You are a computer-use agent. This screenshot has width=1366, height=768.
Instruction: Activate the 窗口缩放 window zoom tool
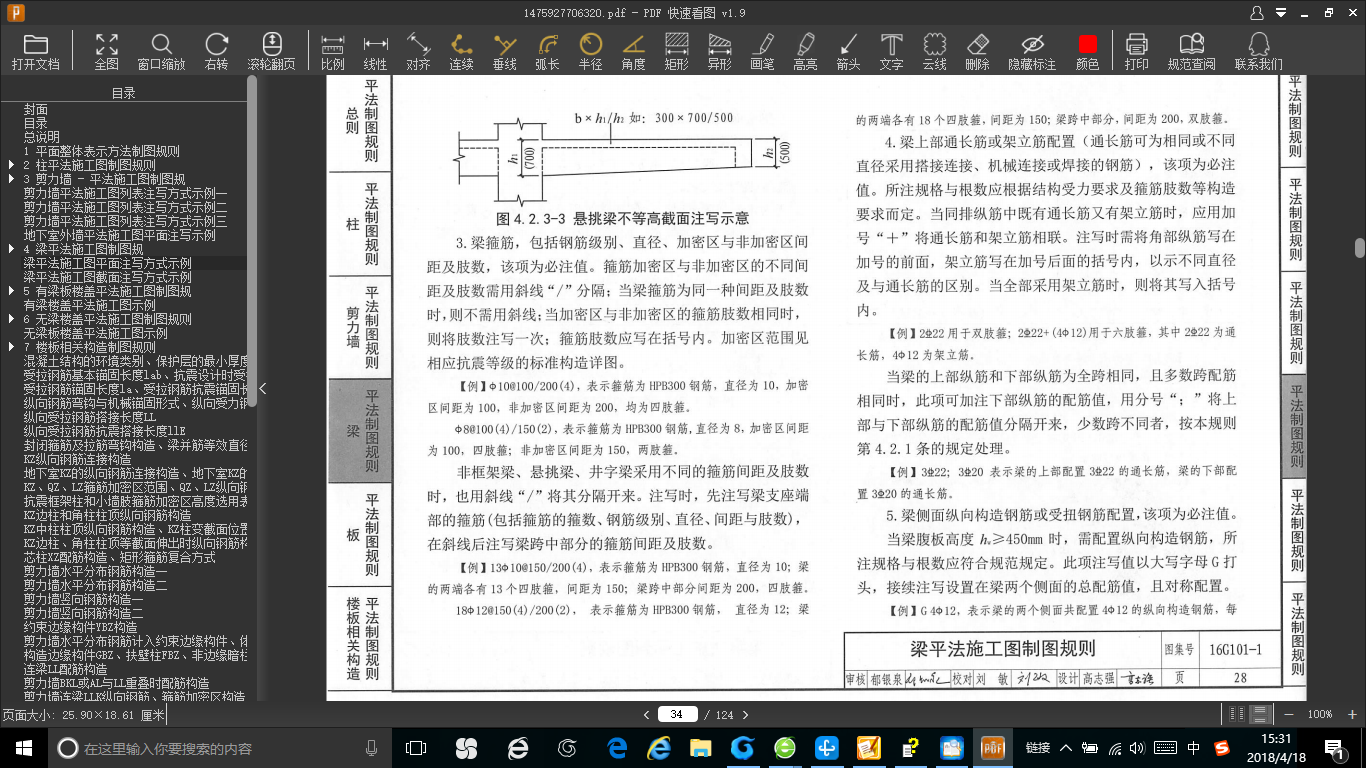click(161, 51)
